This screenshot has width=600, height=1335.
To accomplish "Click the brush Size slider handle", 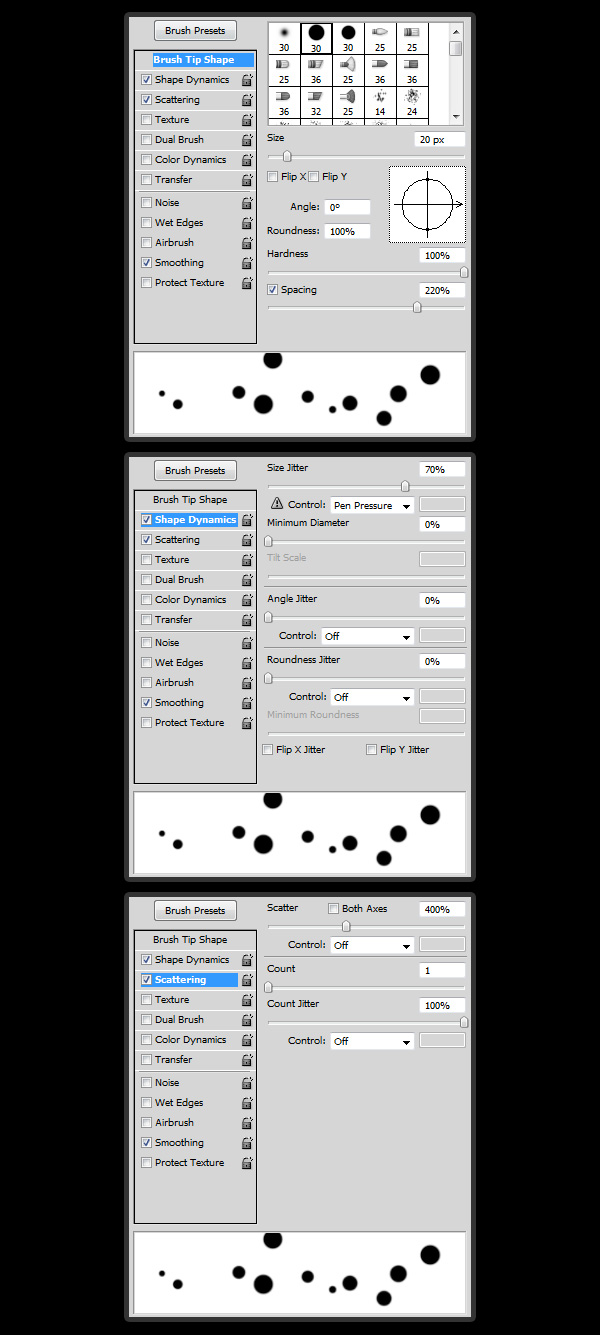I will click(287, 156).
